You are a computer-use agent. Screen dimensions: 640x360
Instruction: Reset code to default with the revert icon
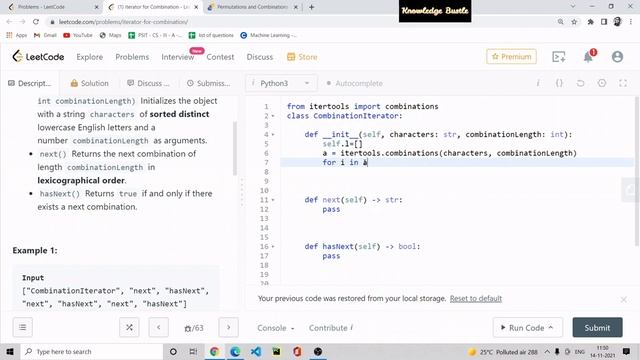coord(580,83)
